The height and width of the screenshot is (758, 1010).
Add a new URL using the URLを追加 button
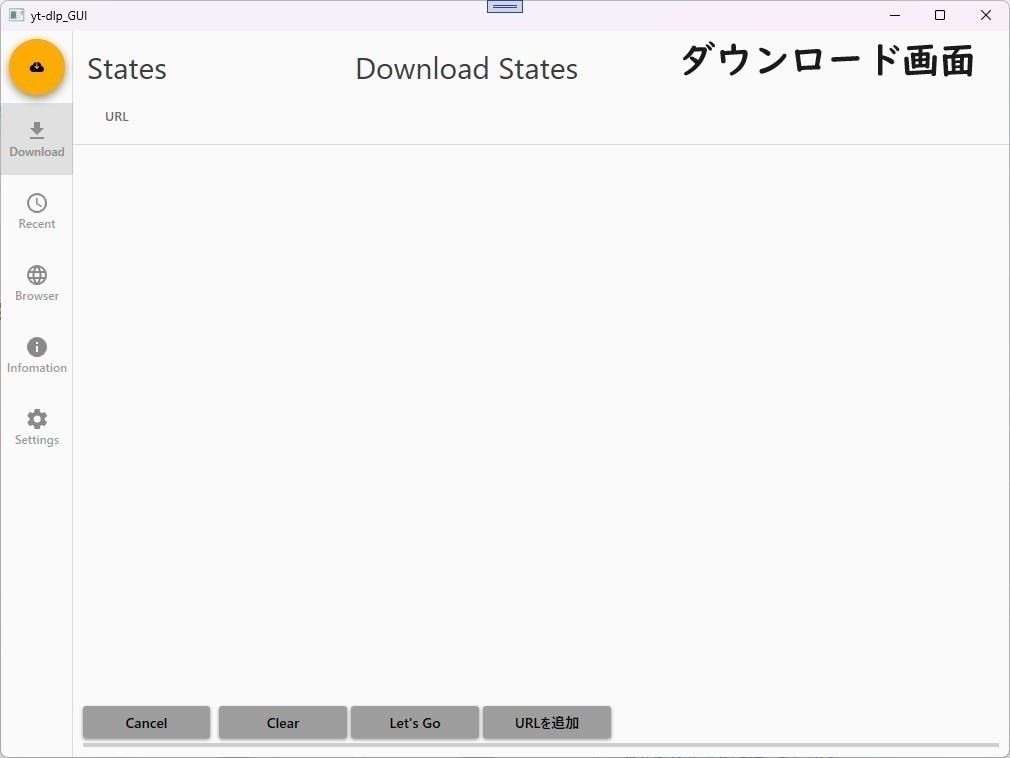[547, 722]
